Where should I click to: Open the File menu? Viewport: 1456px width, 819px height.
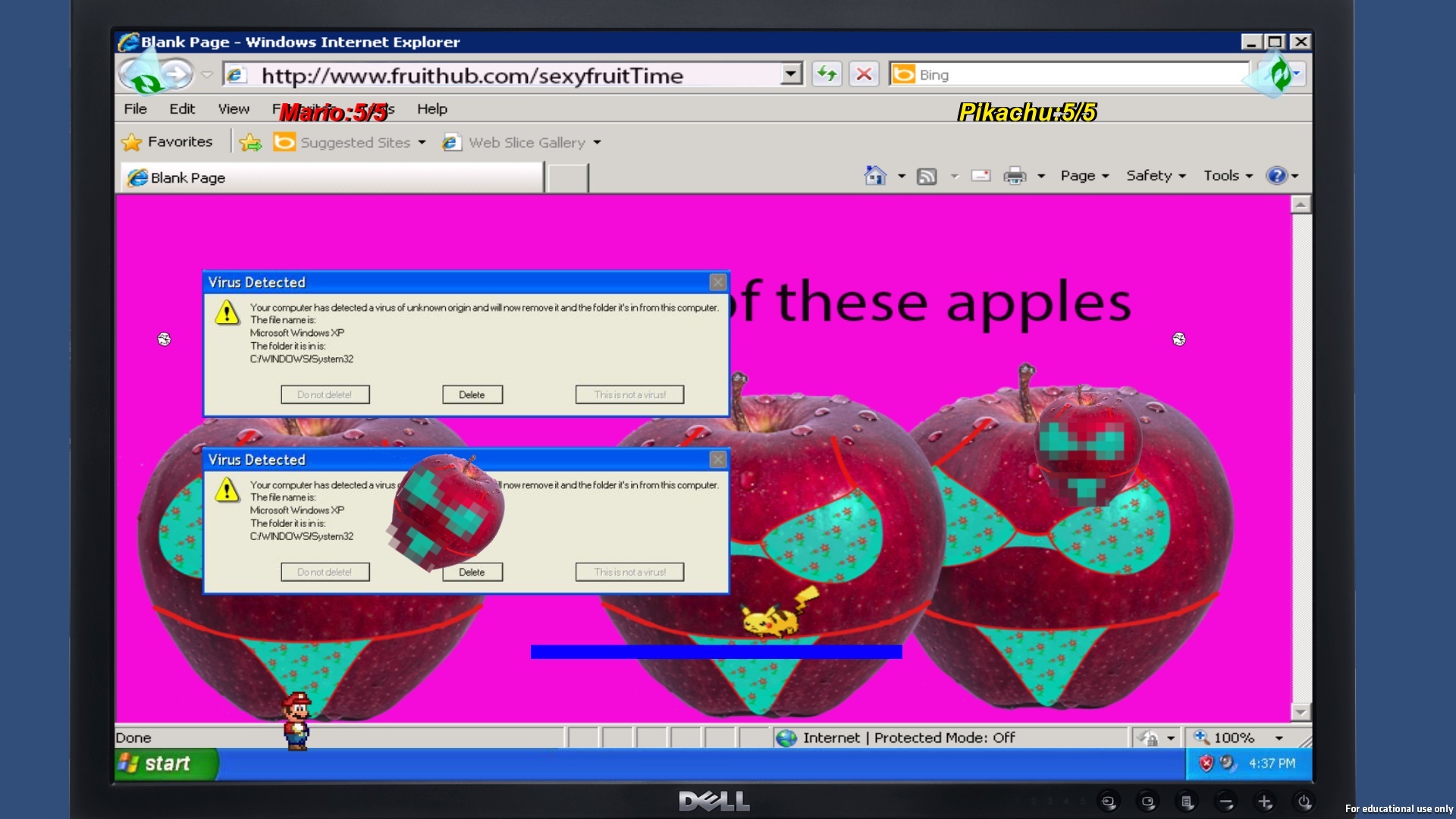(x=135, y=108)
